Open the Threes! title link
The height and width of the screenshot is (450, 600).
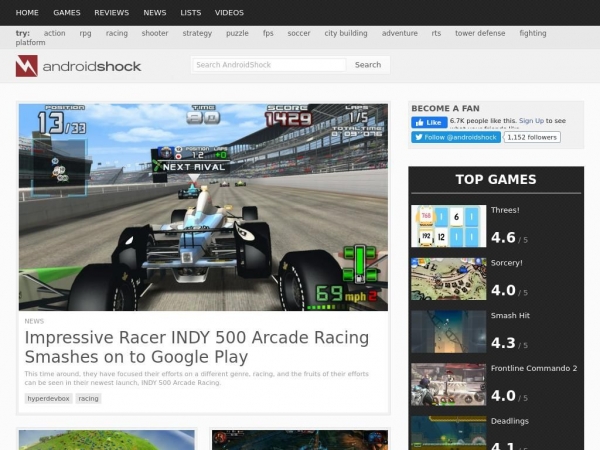click(x=505, y=210)
